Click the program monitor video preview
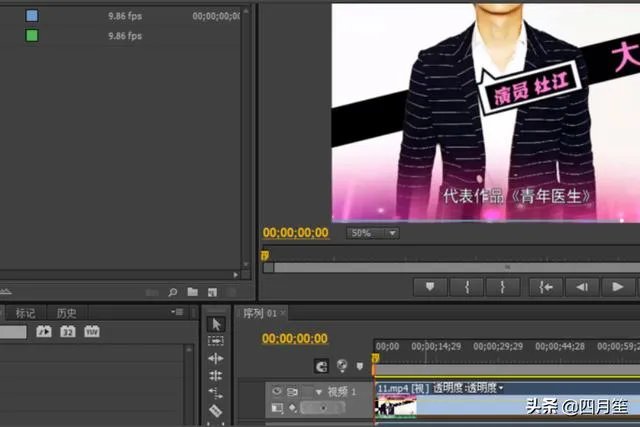The width and height of the screenshot is (640, 427). tap(486, 112)
